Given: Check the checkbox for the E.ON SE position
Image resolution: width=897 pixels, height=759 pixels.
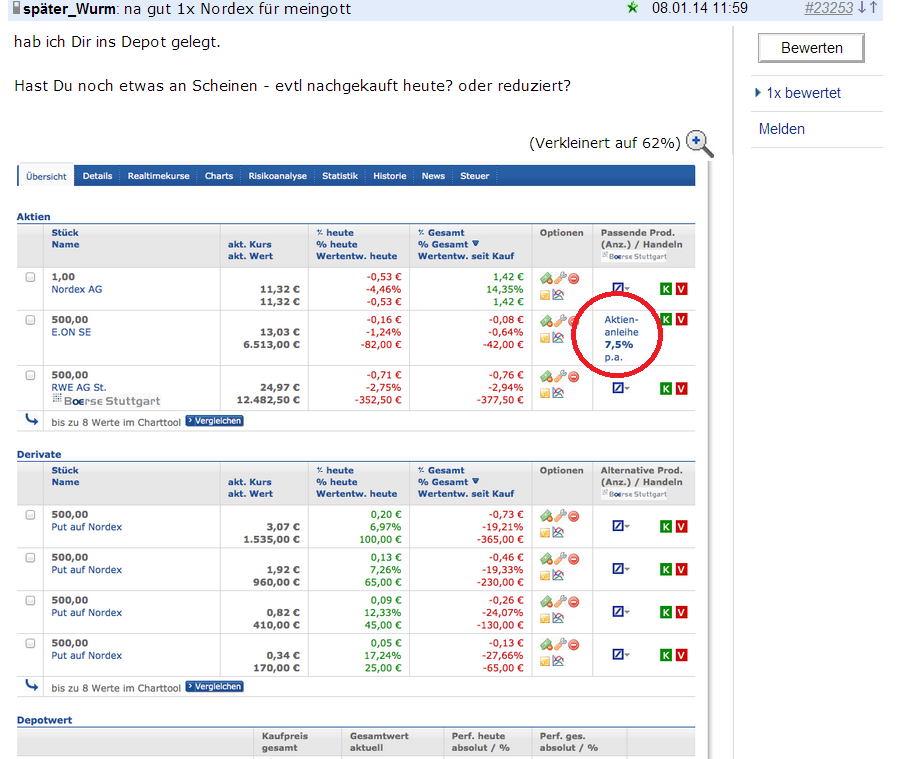Looking at the screenshot, I should 30,320.
